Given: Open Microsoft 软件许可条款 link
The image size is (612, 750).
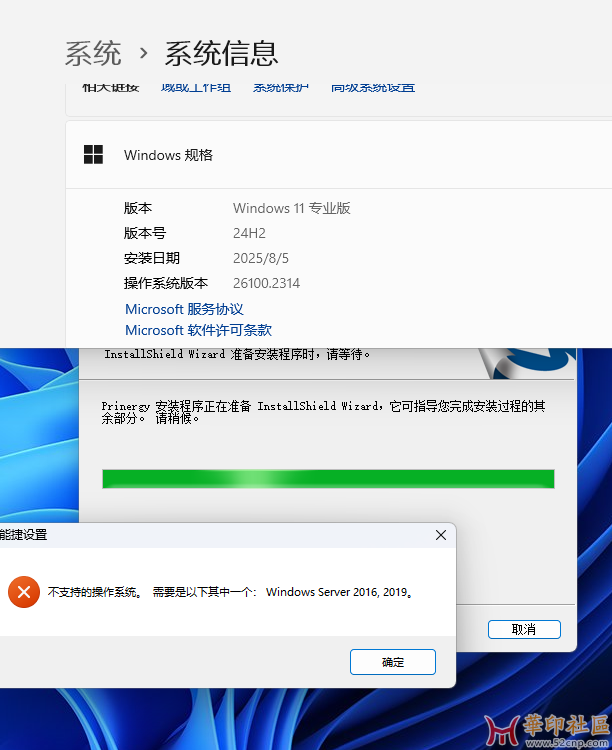Looking at the screenshot, I should click(x=198, y=330).
